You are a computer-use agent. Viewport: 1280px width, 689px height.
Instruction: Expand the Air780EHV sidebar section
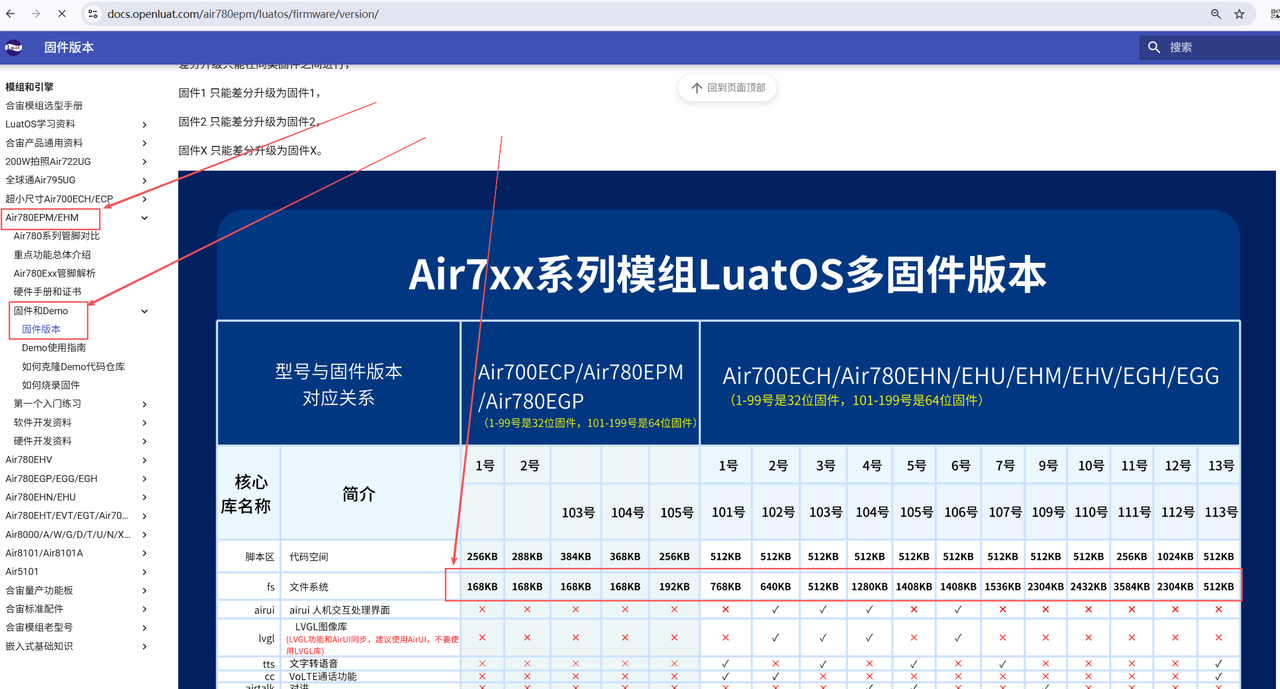(x=145, y=460)
